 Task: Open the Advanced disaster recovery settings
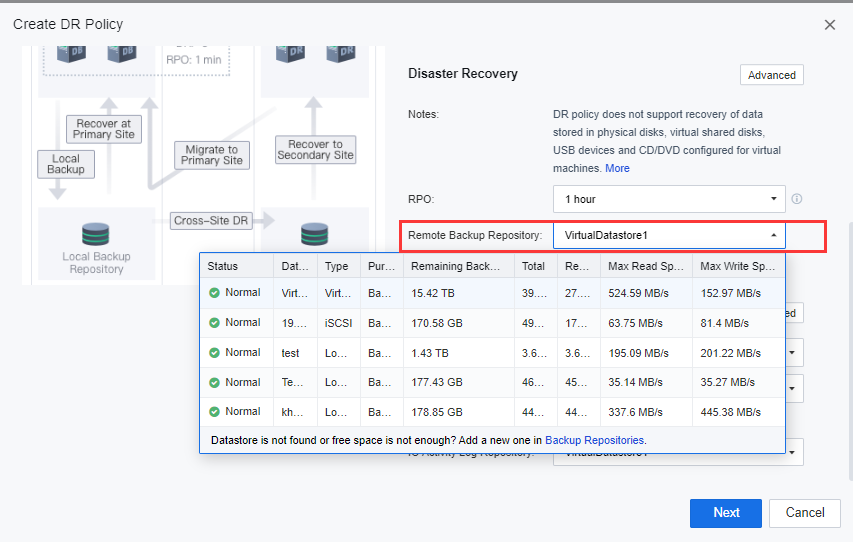click(x=771, y=75)
